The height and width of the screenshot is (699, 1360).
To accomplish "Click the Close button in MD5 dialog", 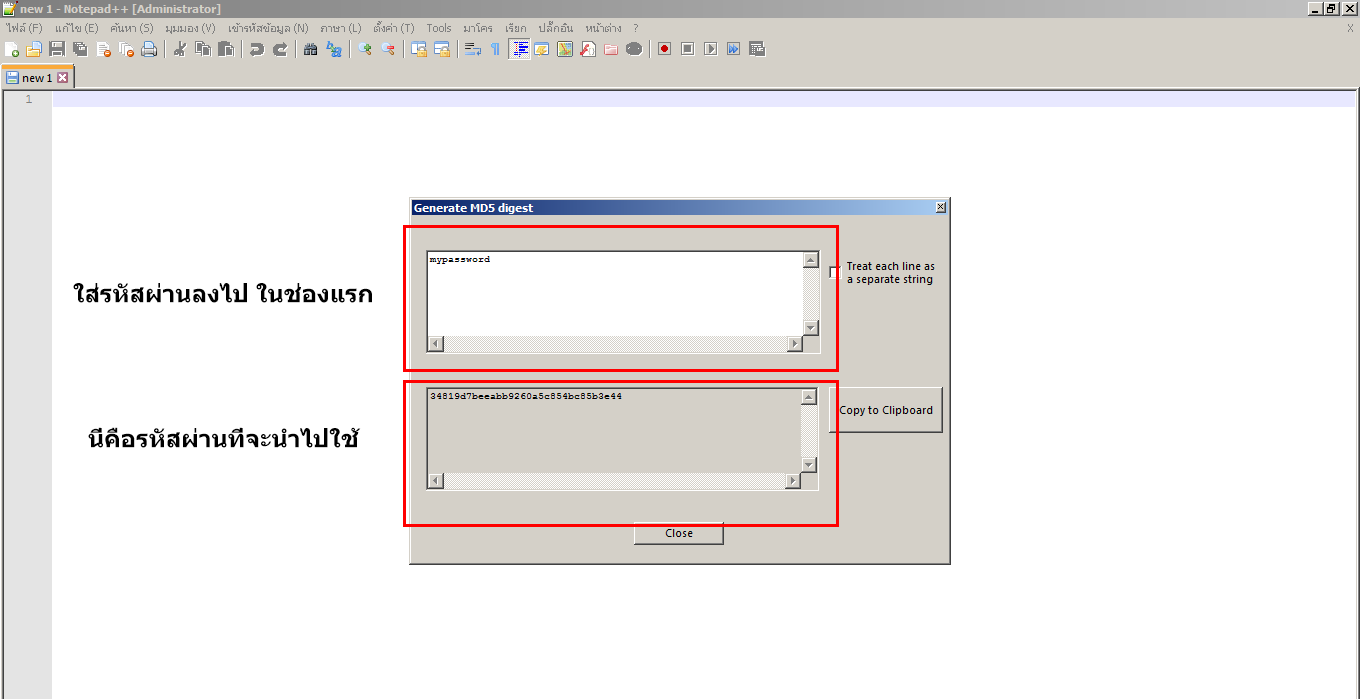I will coord(678,534).
